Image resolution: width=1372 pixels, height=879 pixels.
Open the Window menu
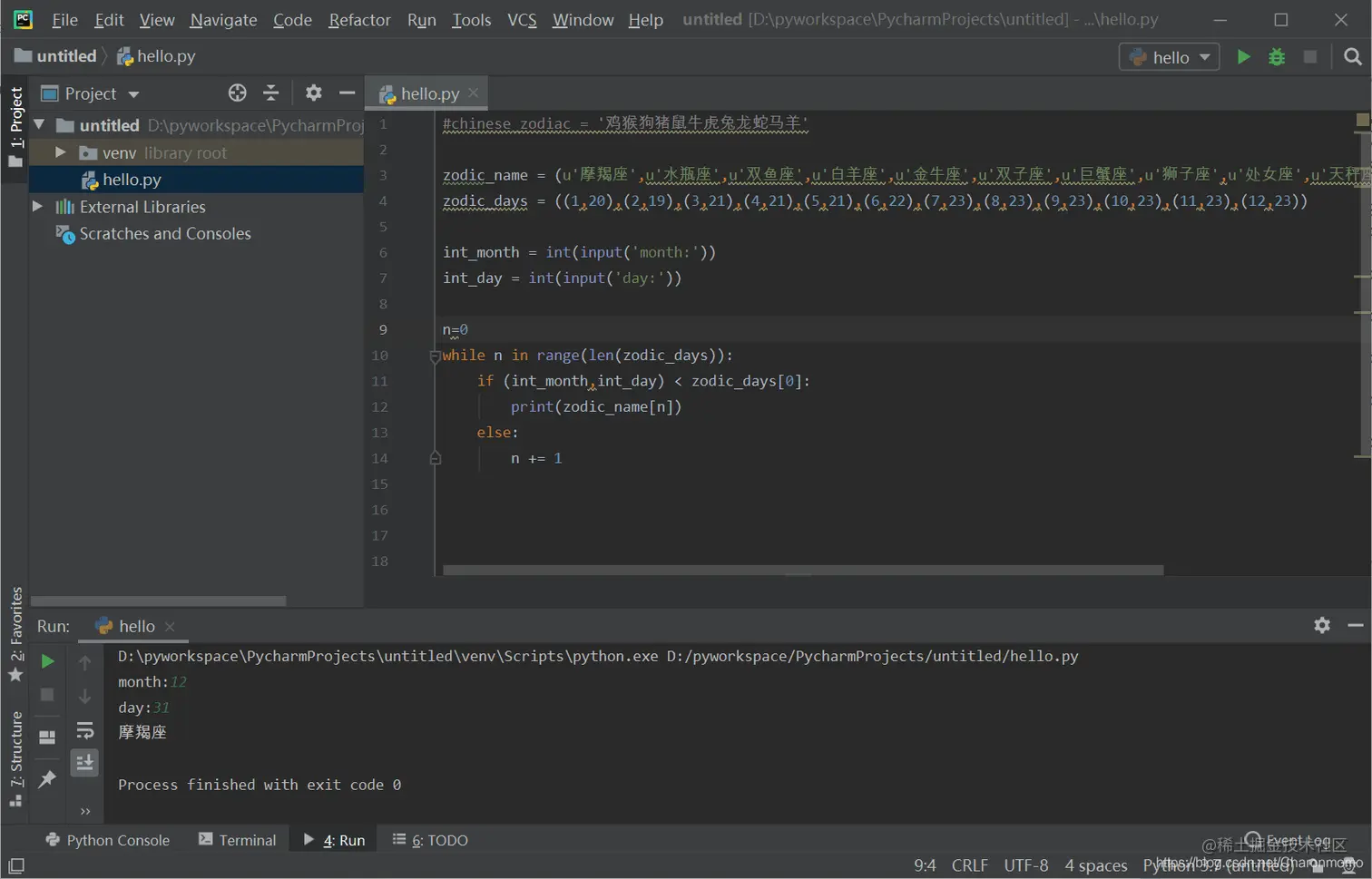pyautogui.click(x=583, y=19)
